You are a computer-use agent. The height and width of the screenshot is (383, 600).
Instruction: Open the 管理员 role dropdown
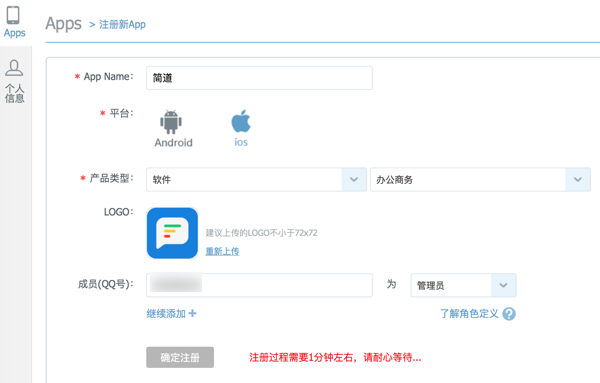(463, 285)
